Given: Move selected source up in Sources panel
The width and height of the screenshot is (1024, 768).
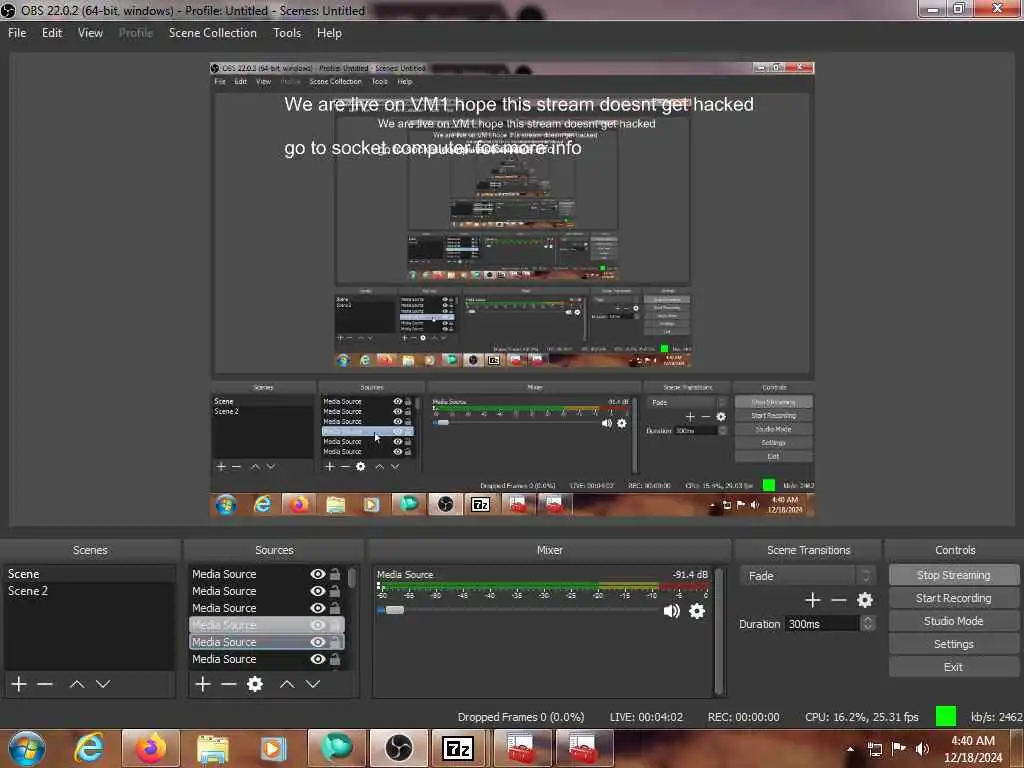Looking at the screenshot, I should click(x=287, y=684).
